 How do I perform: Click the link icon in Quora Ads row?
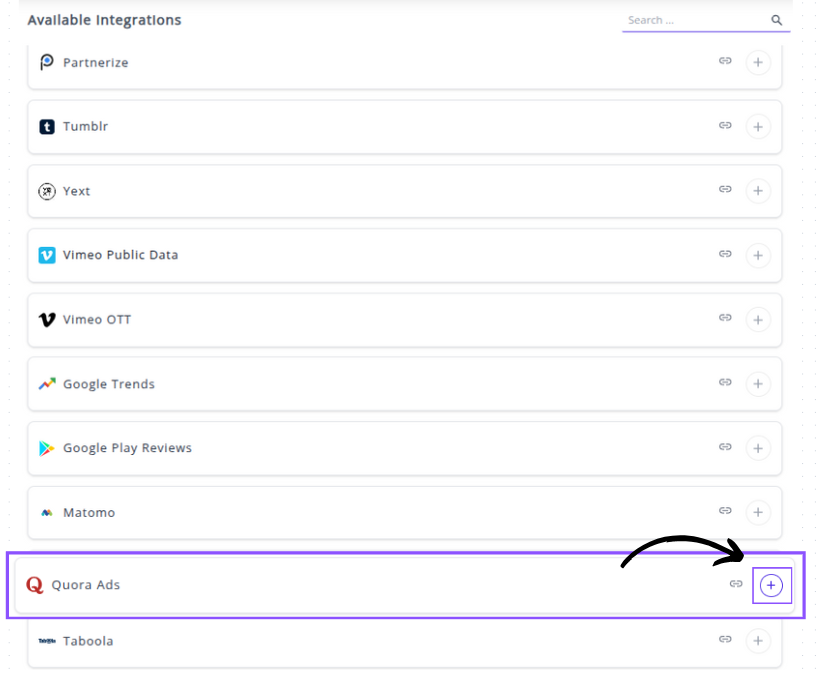click(736, 584)
